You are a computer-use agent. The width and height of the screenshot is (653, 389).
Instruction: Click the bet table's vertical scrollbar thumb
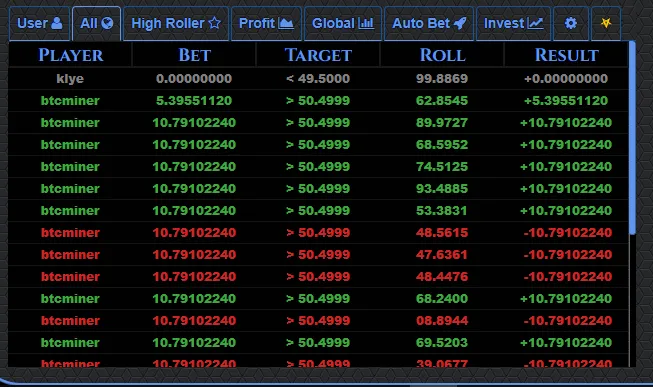pyautogui.click(x=632, y=137)
